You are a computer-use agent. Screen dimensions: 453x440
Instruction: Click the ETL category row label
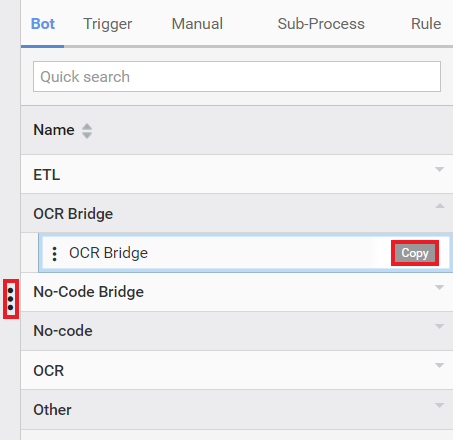point(47,175)
